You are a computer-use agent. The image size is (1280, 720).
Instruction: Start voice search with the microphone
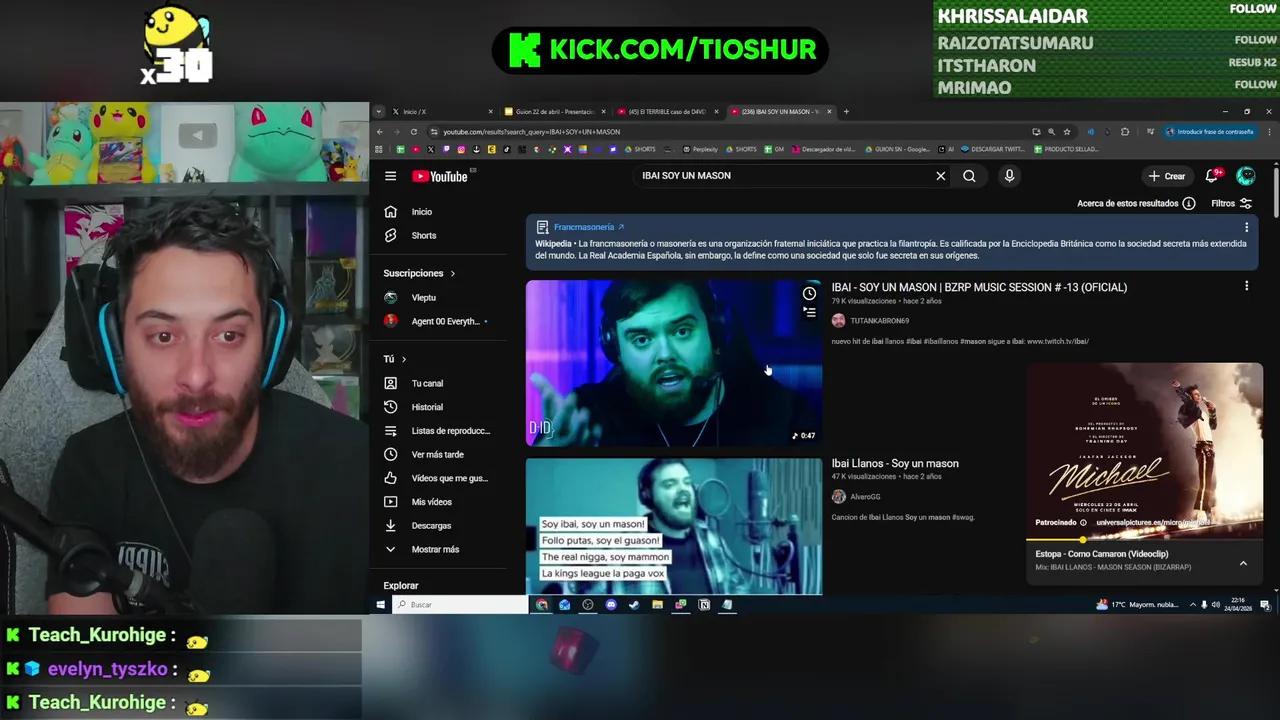point(1009,176)
